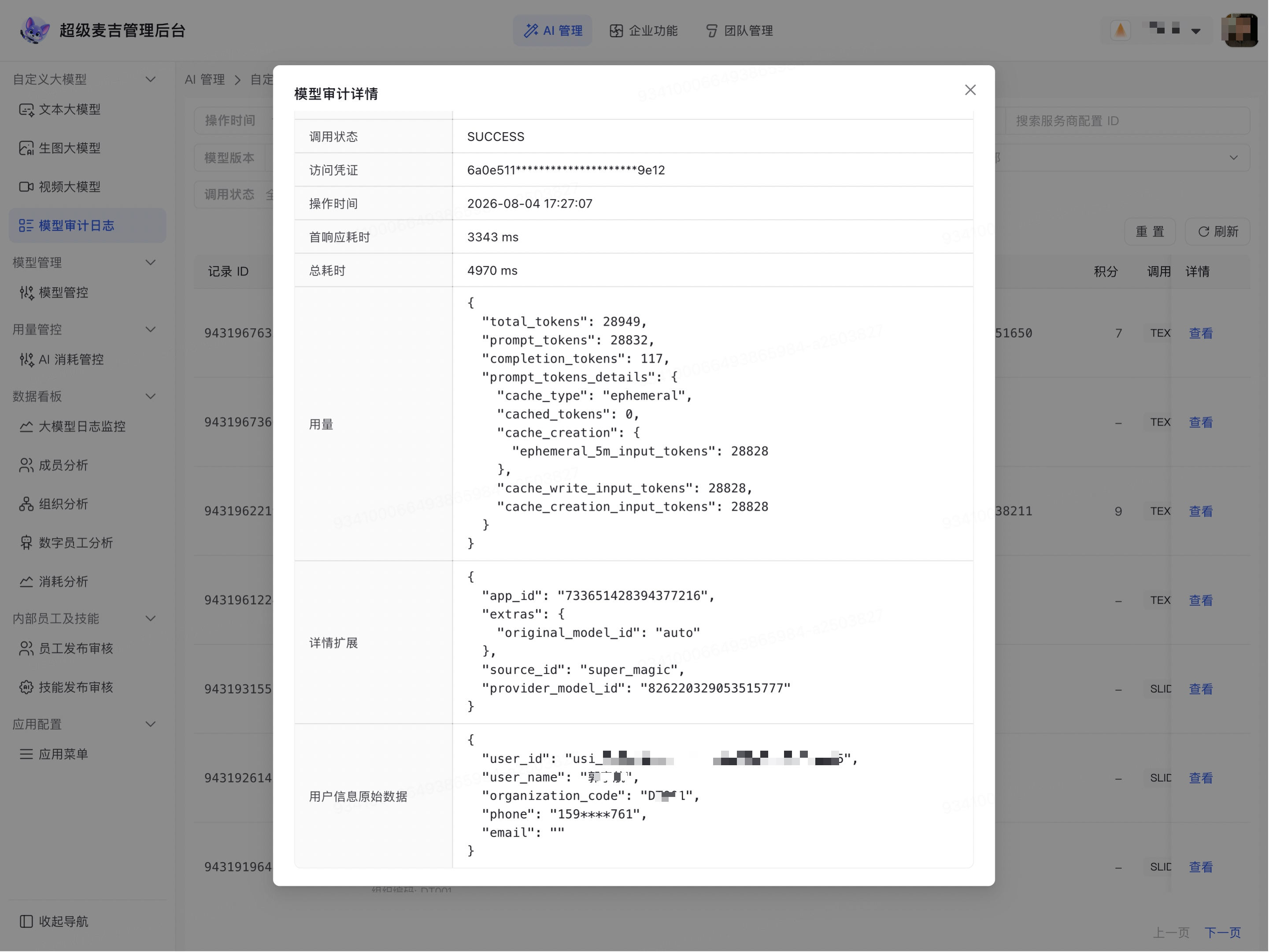Open 成员分析 sidebar item

tap(87, 465)
